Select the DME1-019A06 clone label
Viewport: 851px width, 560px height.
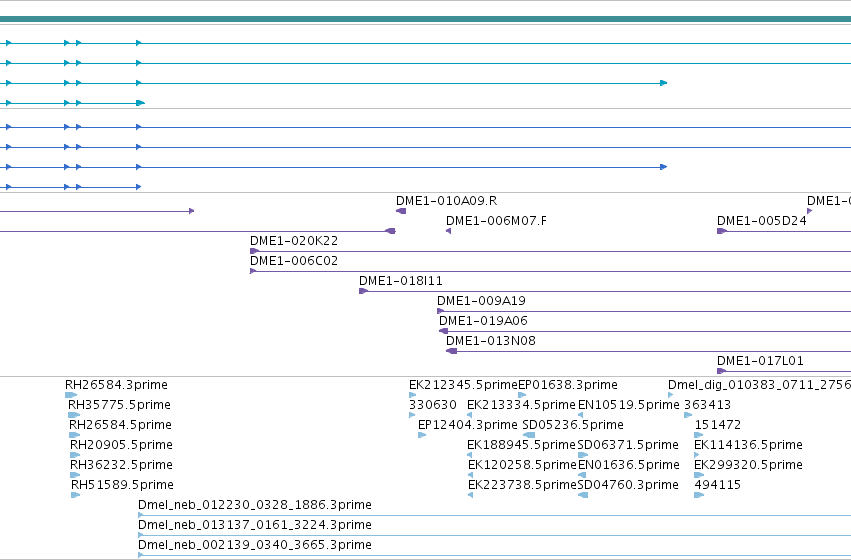tap(483, 321)
